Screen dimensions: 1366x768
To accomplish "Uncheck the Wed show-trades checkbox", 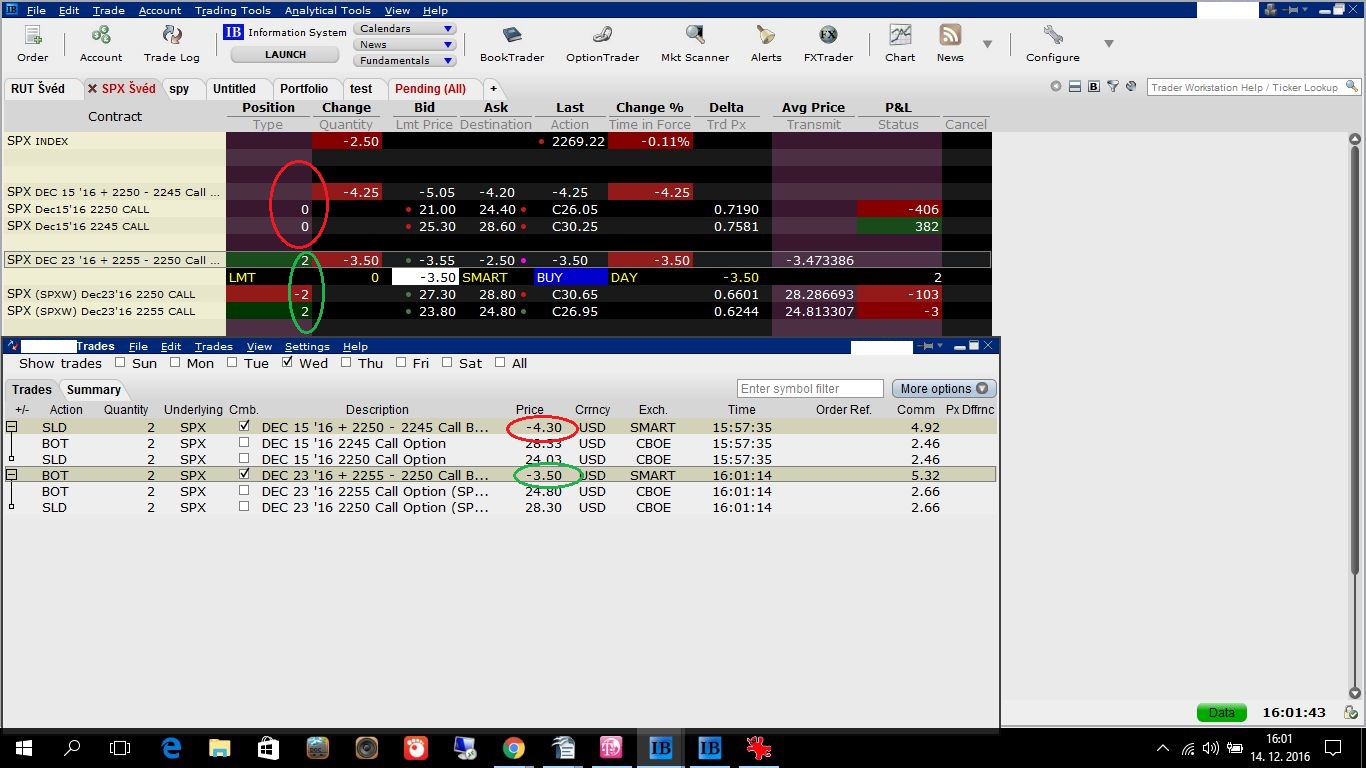I will click(287, 363).
